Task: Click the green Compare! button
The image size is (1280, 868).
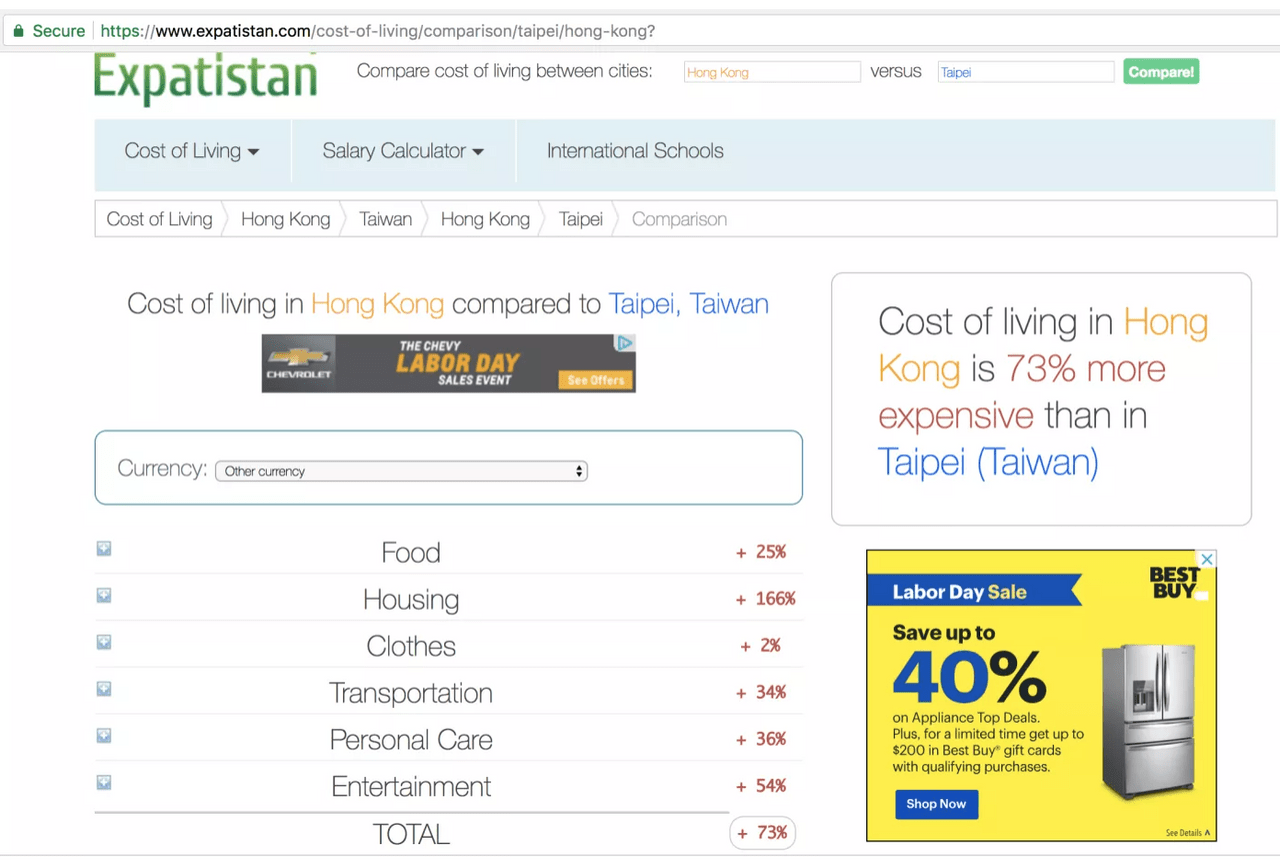Action: (1161, 72)
